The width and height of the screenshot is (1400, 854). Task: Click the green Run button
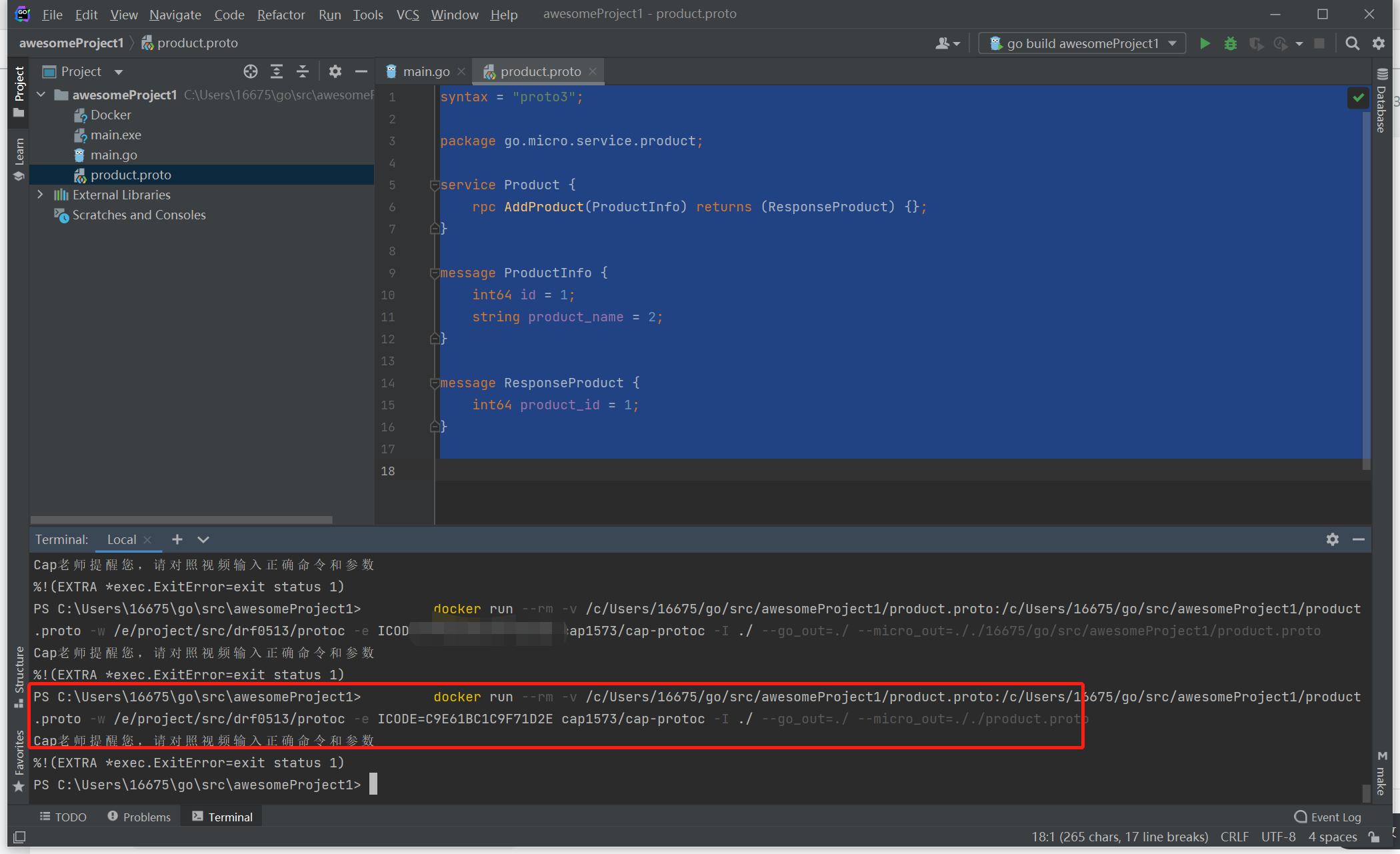click(x=1205, y=43)
